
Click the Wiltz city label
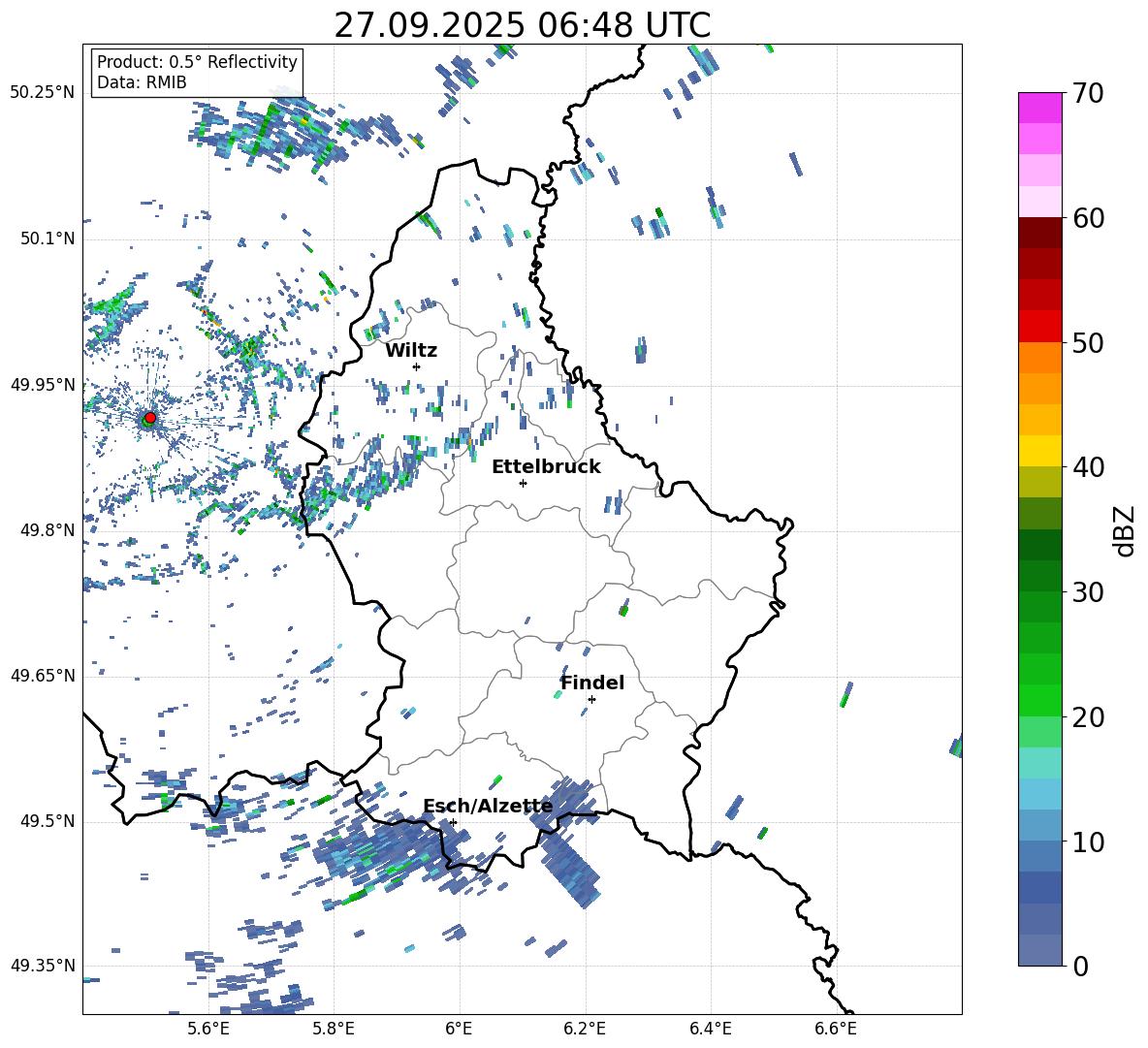point(411,351)
